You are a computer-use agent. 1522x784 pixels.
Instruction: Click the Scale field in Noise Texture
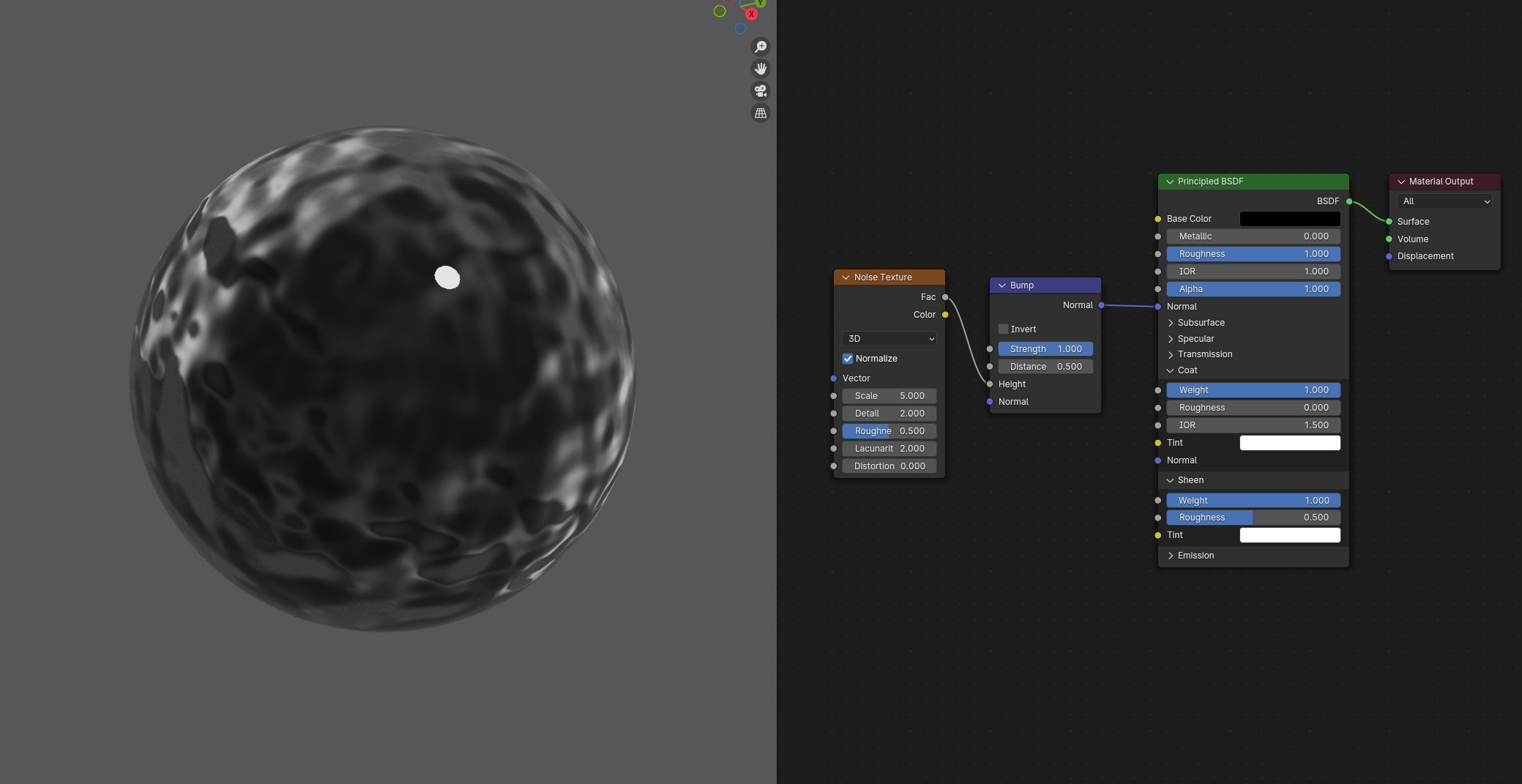(889, 396)
